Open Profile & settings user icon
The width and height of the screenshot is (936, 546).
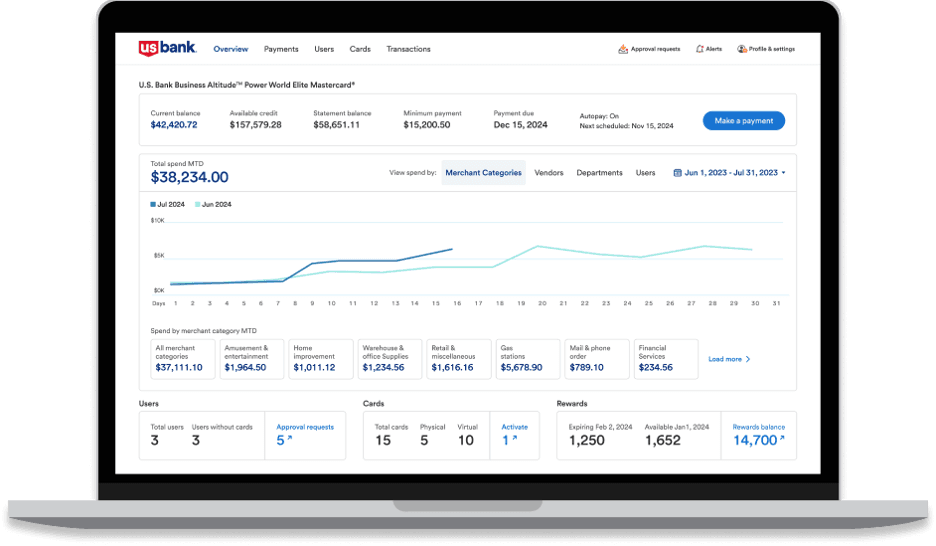(742, 49)
